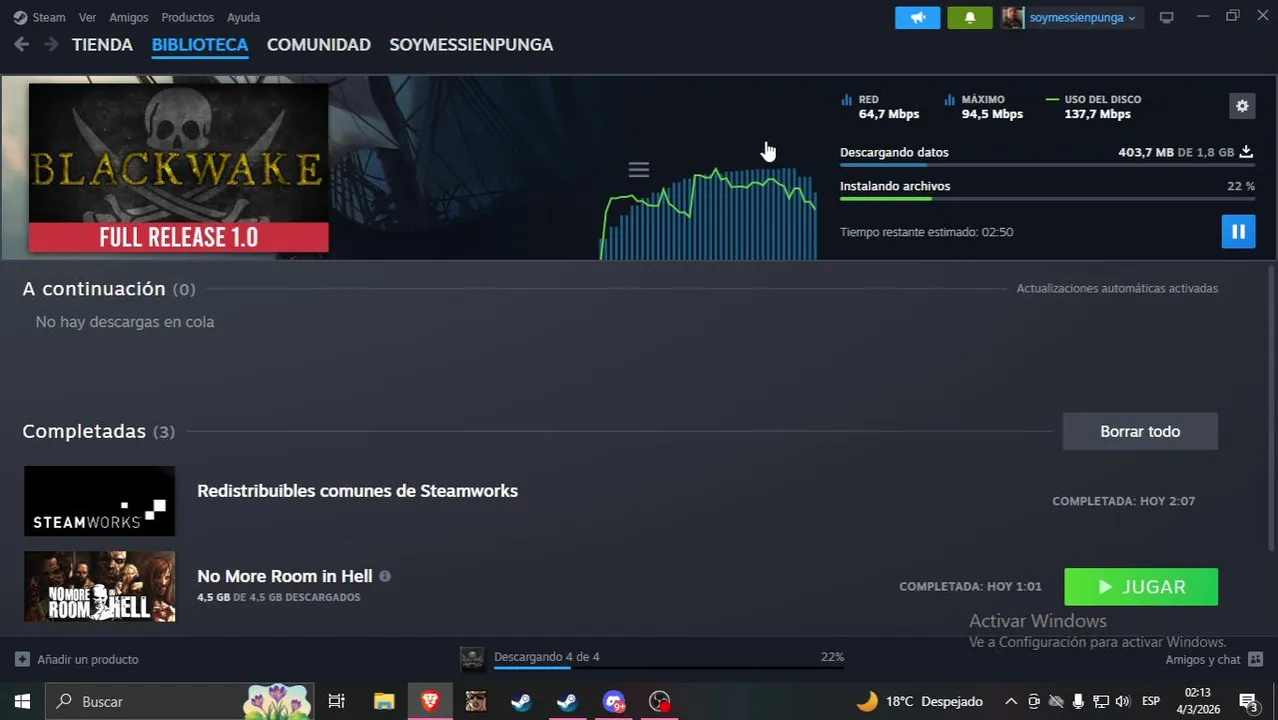Pause the Blackwake download
Image resolution: width=1278 pixels, height=720 pixels.
[1238, 232]
